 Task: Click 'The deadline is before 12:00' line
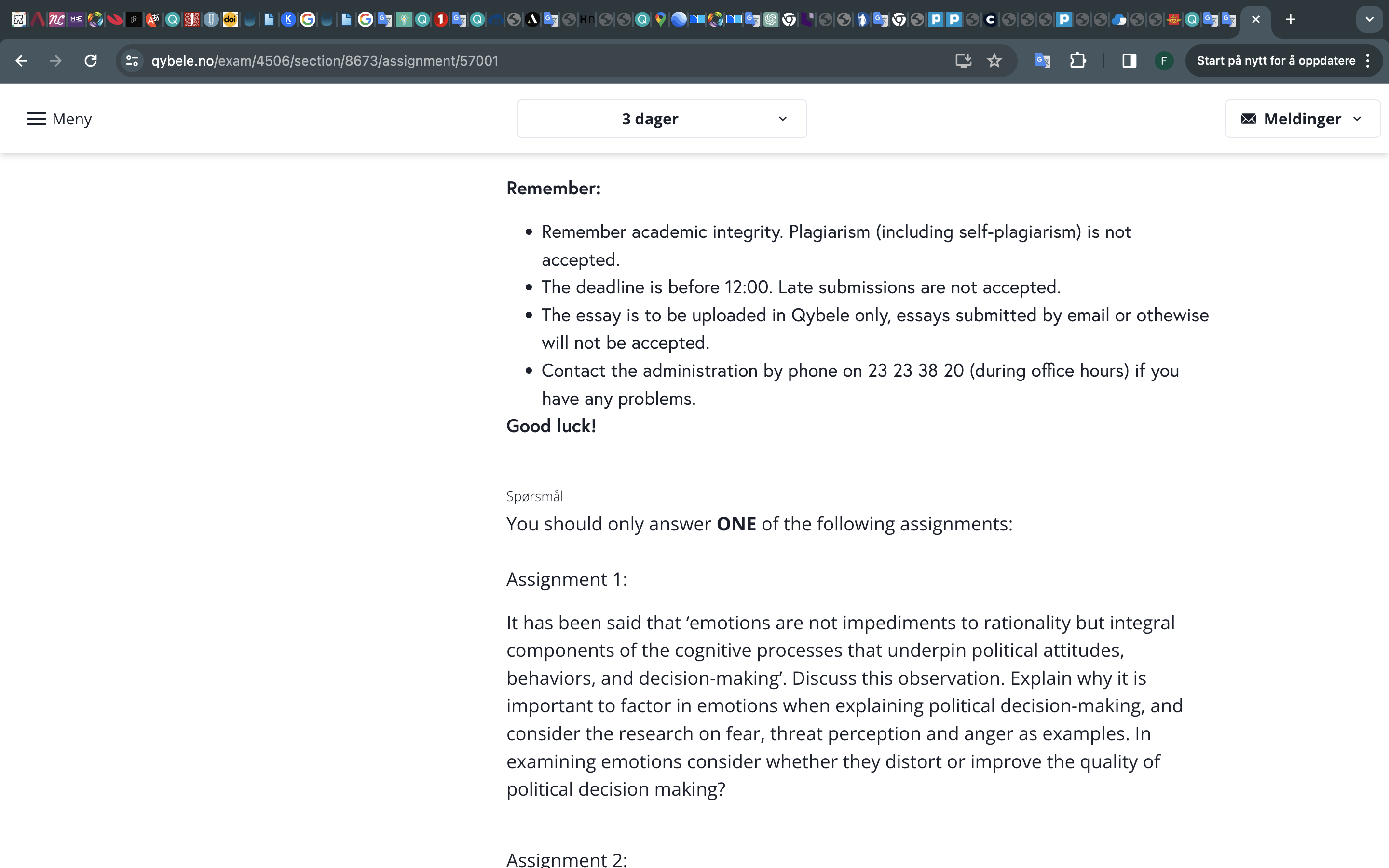point(801,287)
